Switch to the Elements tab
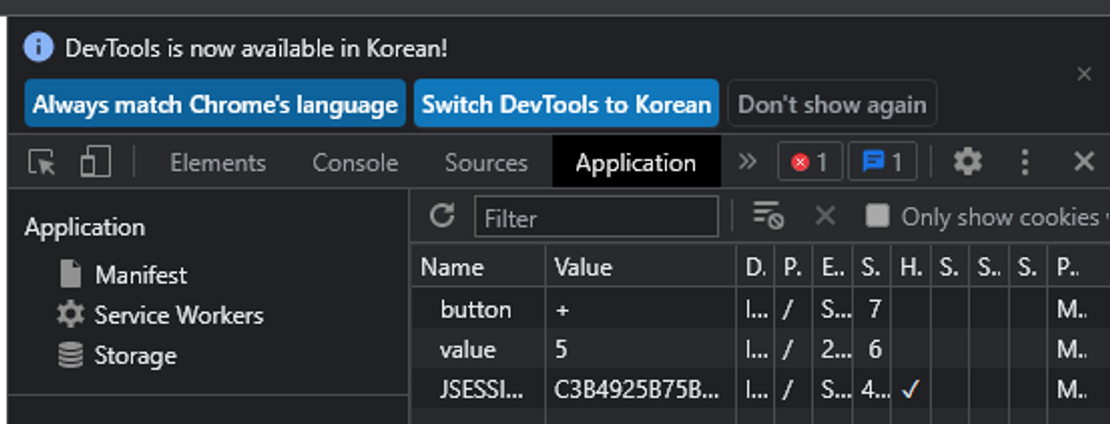The image size is (1110, 424). pyautogui.click(x=218, y=163)
